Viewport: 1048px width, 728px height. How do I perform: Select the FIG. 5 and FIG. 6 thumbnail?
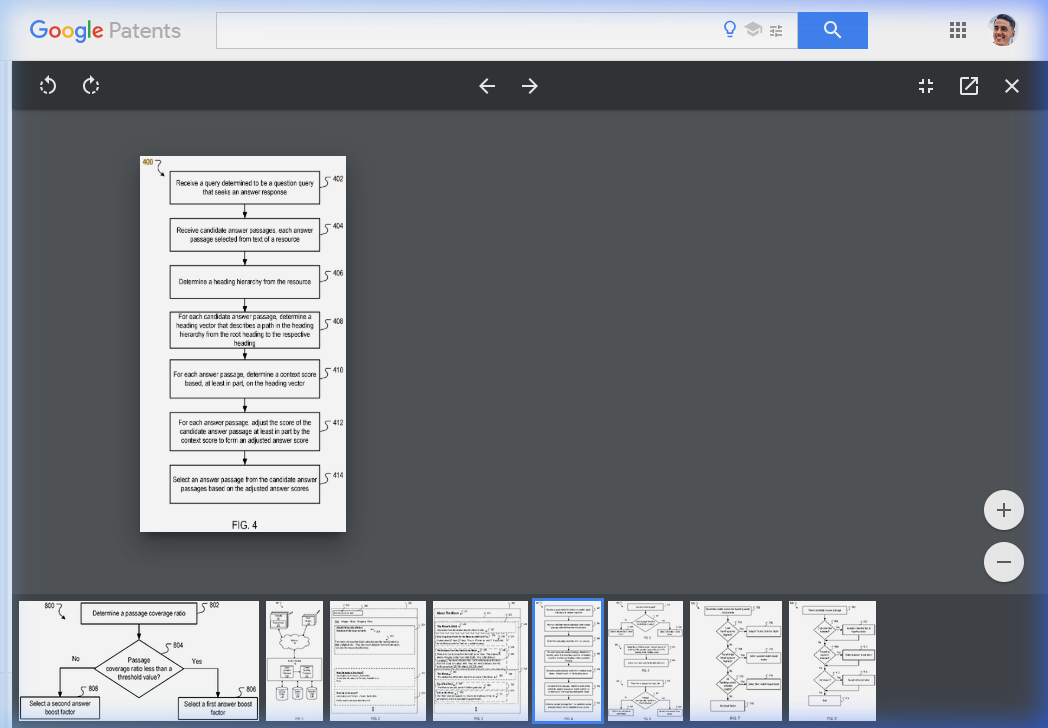(646, 660)
